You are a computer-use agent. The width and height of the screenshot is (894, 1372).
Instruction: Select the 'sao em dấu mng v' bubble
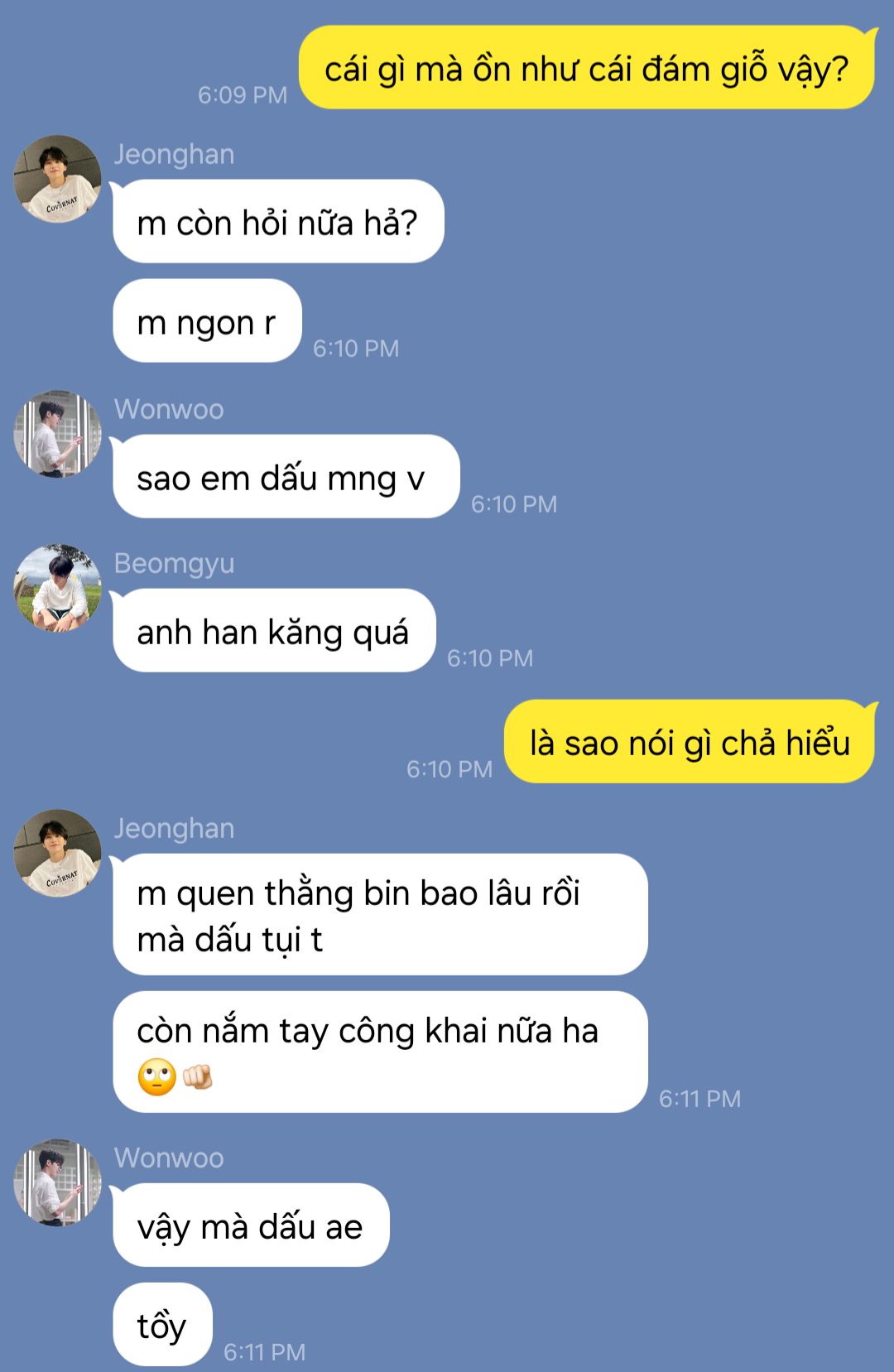[286, 477]
